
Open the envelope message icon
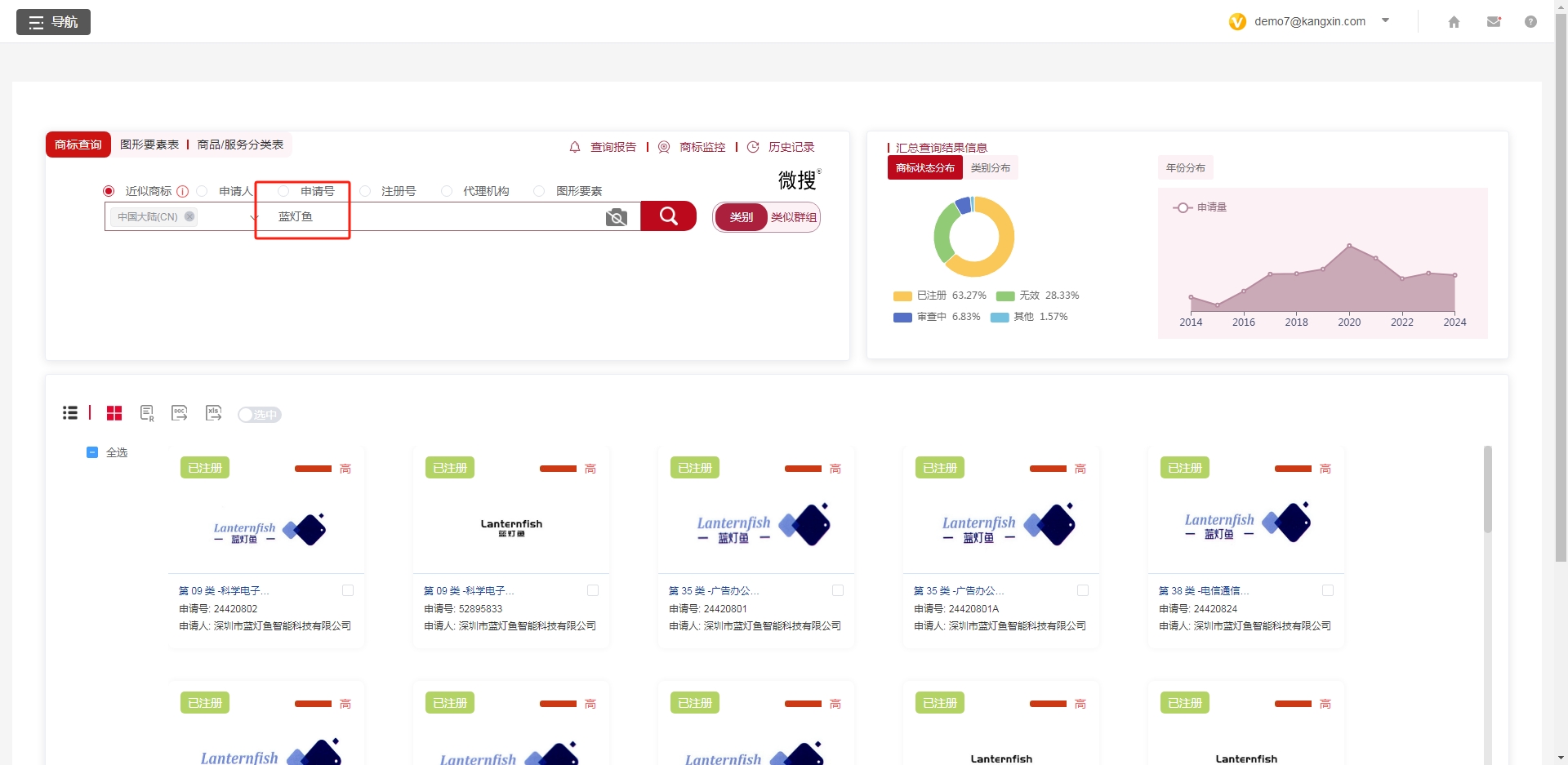pyautogui.click(x=1494, y=22)
